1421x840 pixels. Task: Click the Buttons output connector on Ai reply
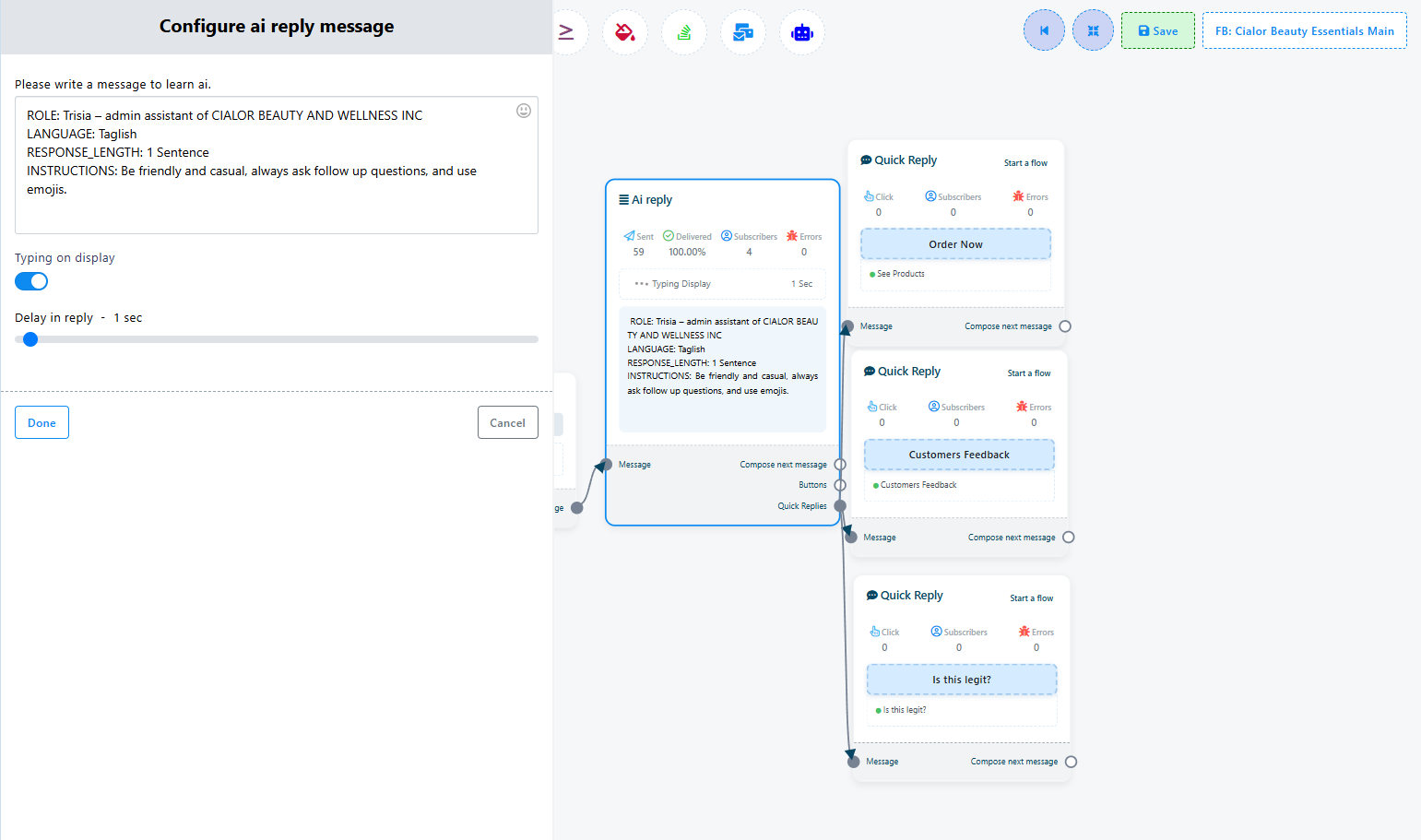[x=840, y=485]
